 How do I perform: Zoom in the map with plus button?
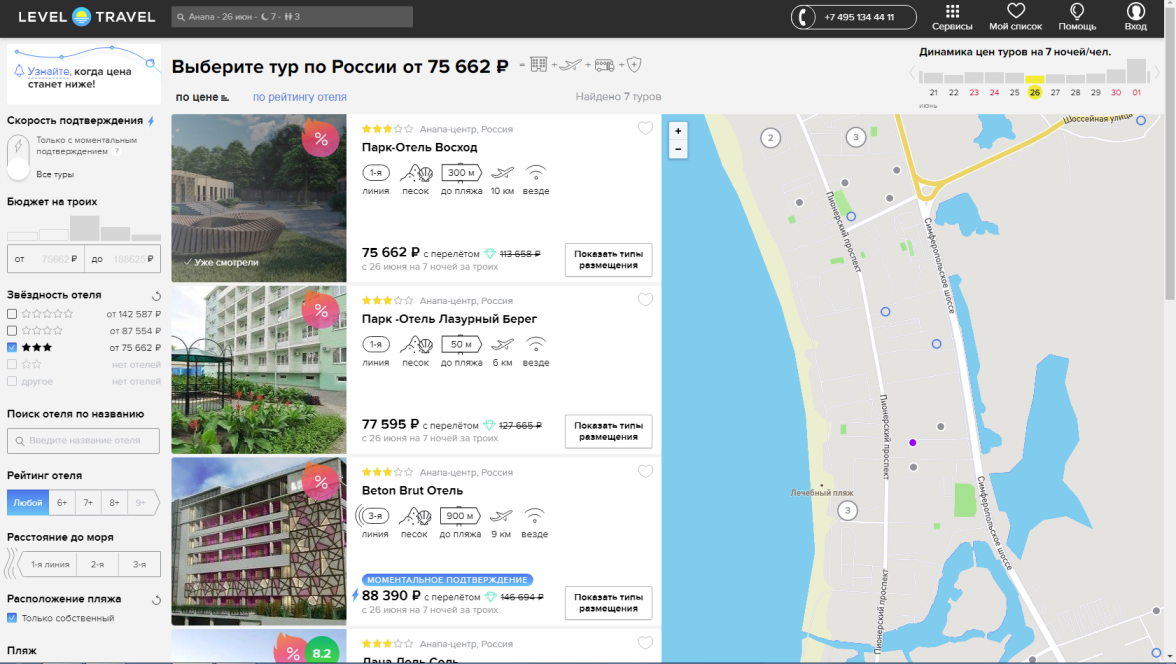678,131
